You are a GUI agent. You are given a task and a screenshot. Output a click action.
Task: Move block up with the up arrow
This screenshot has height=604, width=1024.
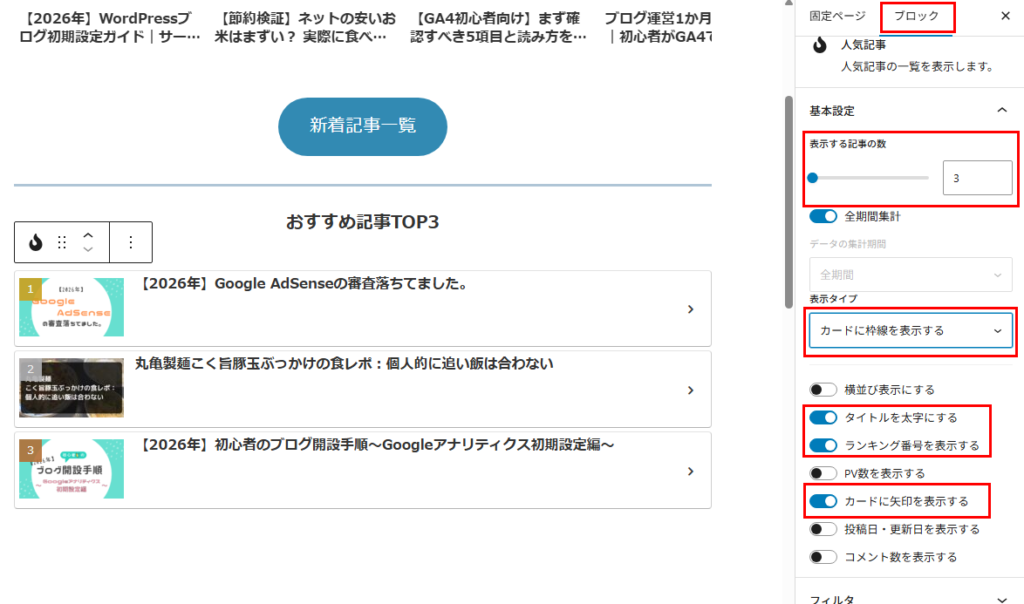88,234
